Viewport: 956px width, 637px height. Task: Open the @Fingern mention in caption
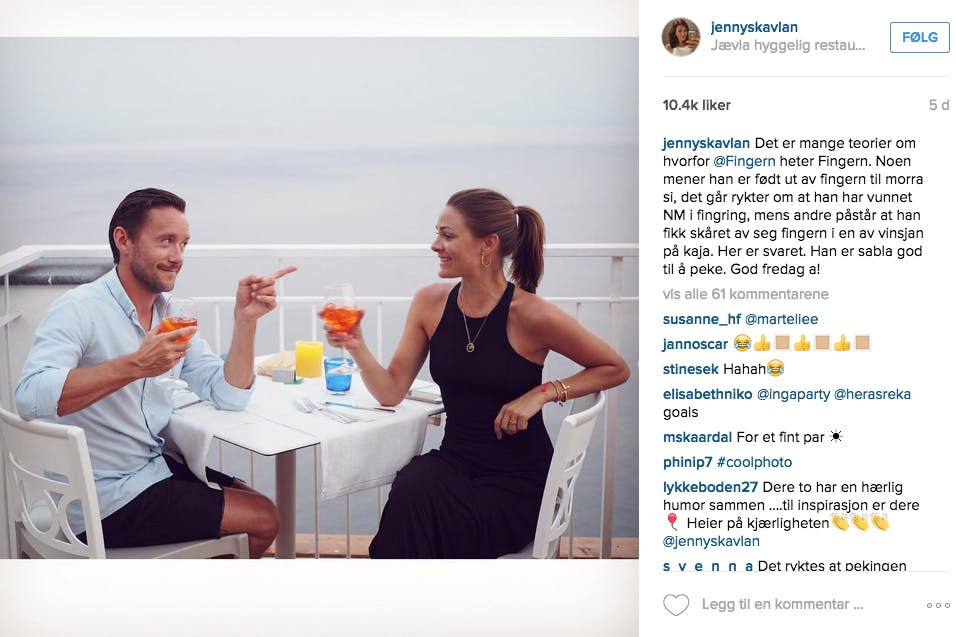(744, 162)
